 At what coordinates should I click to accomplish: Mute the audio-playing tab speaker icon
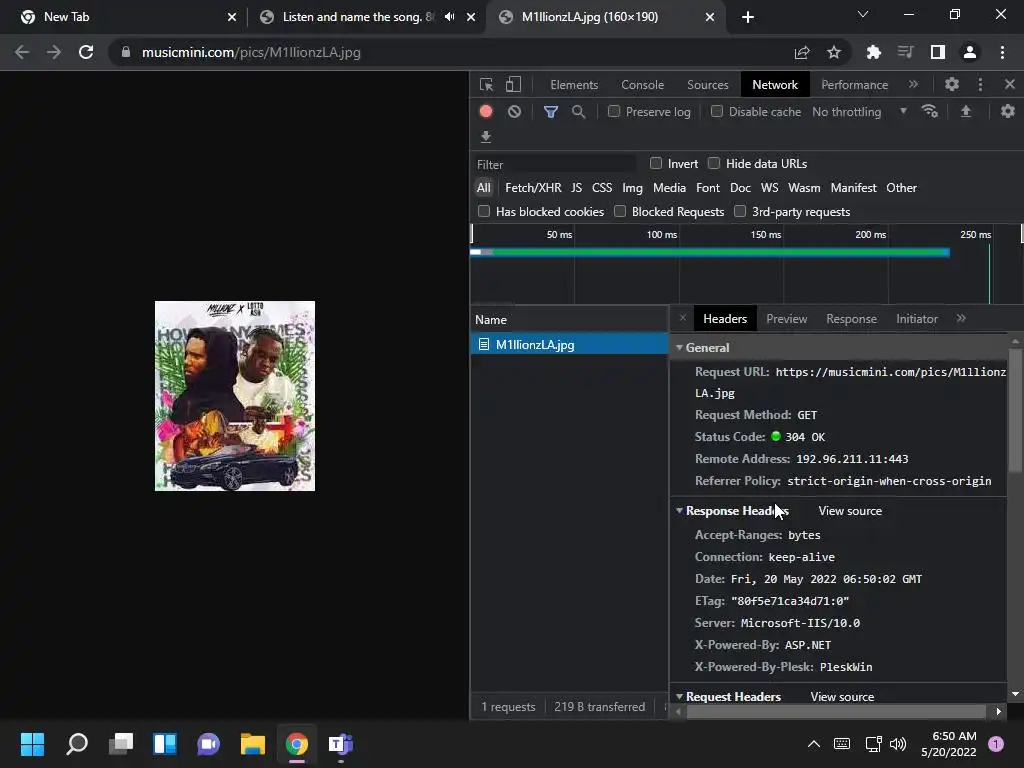pos(450,17)
